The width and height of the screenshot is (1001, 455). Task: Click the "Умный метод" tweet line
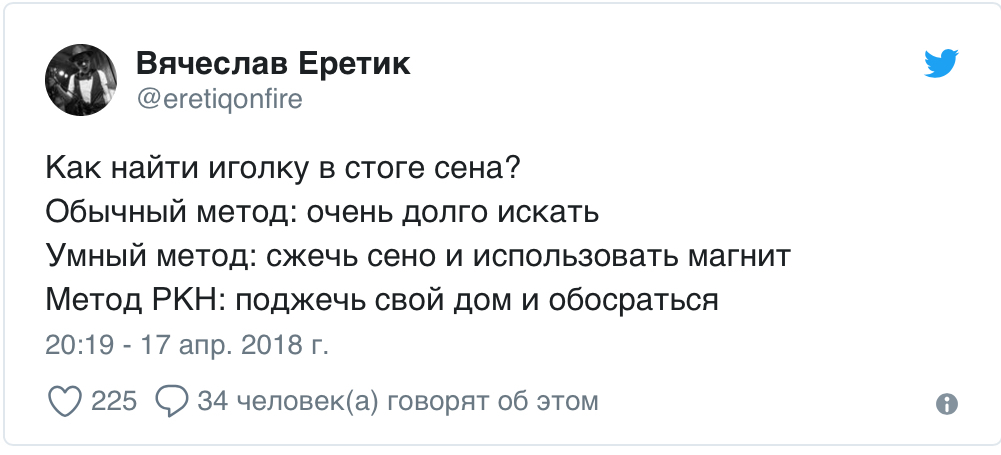click(418, 256)
